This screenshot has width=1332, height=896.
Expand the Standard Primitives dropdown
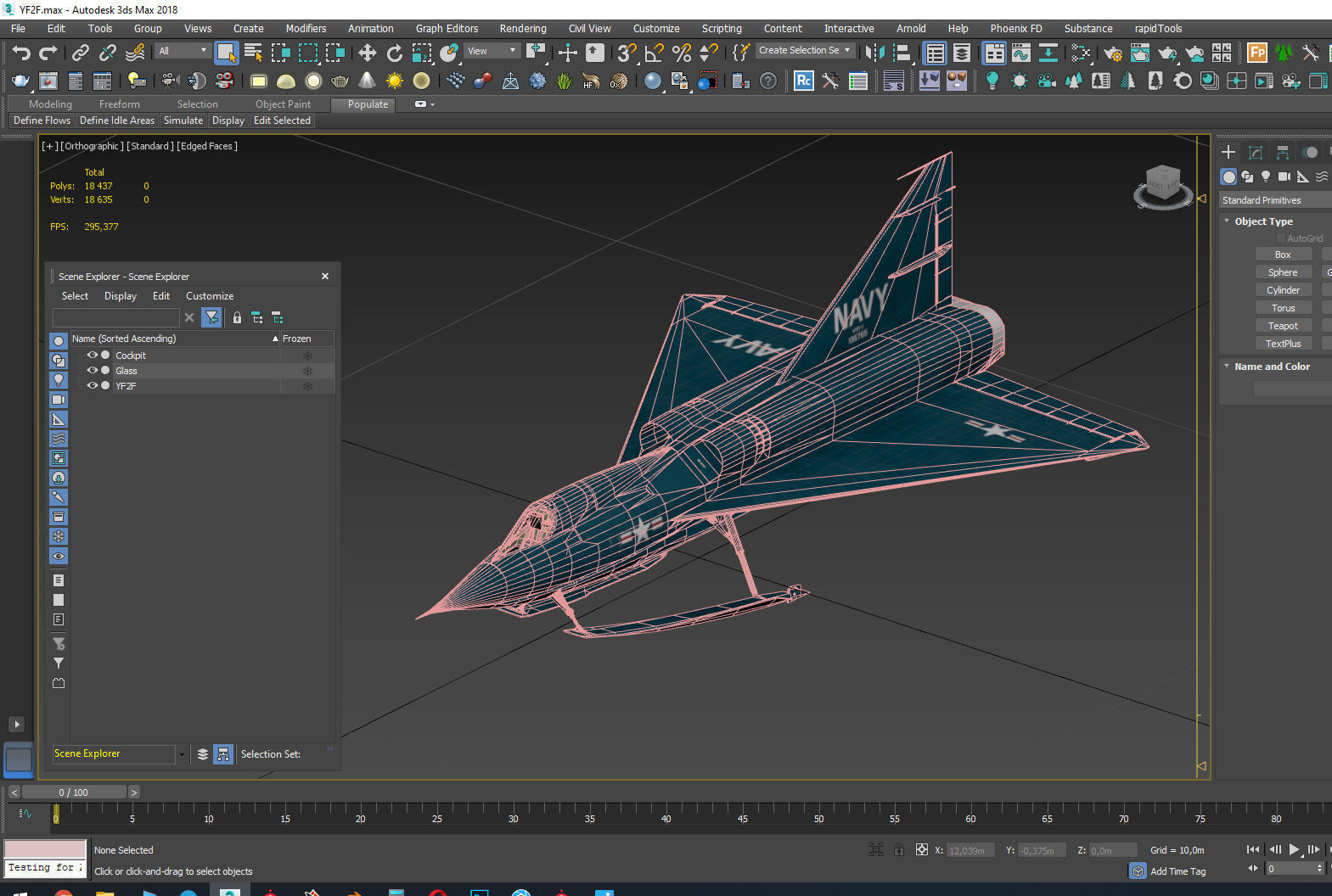click(1276, 200)
